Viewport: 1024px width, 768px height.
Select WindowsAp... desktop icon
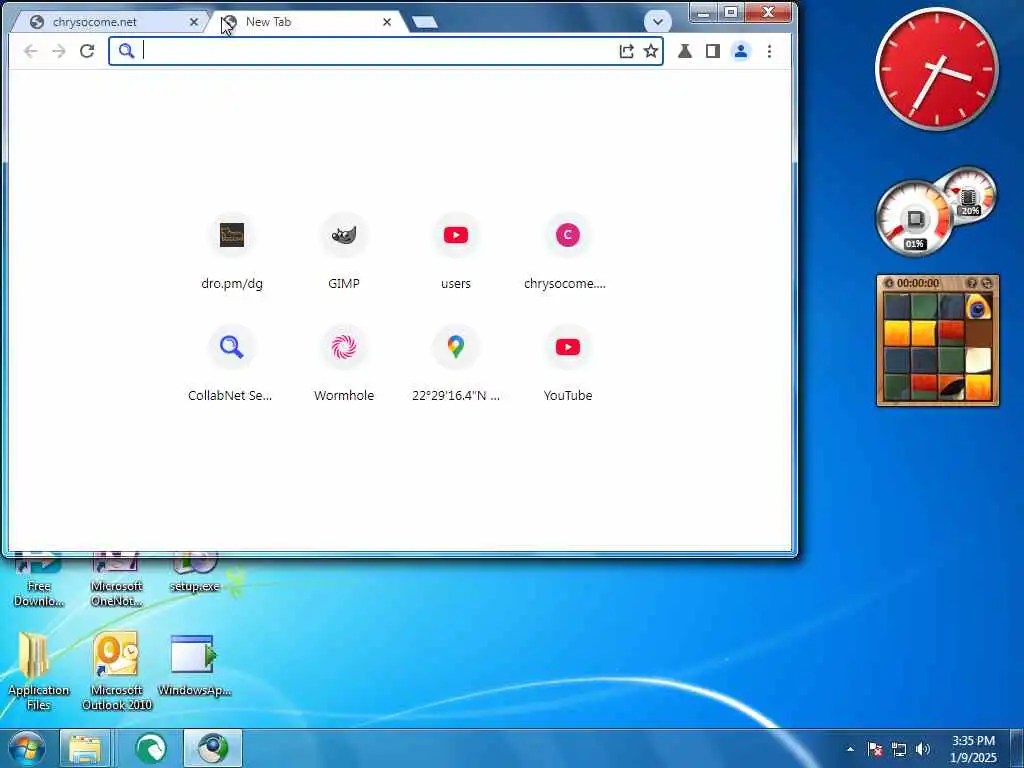click(x=194, y=665)
